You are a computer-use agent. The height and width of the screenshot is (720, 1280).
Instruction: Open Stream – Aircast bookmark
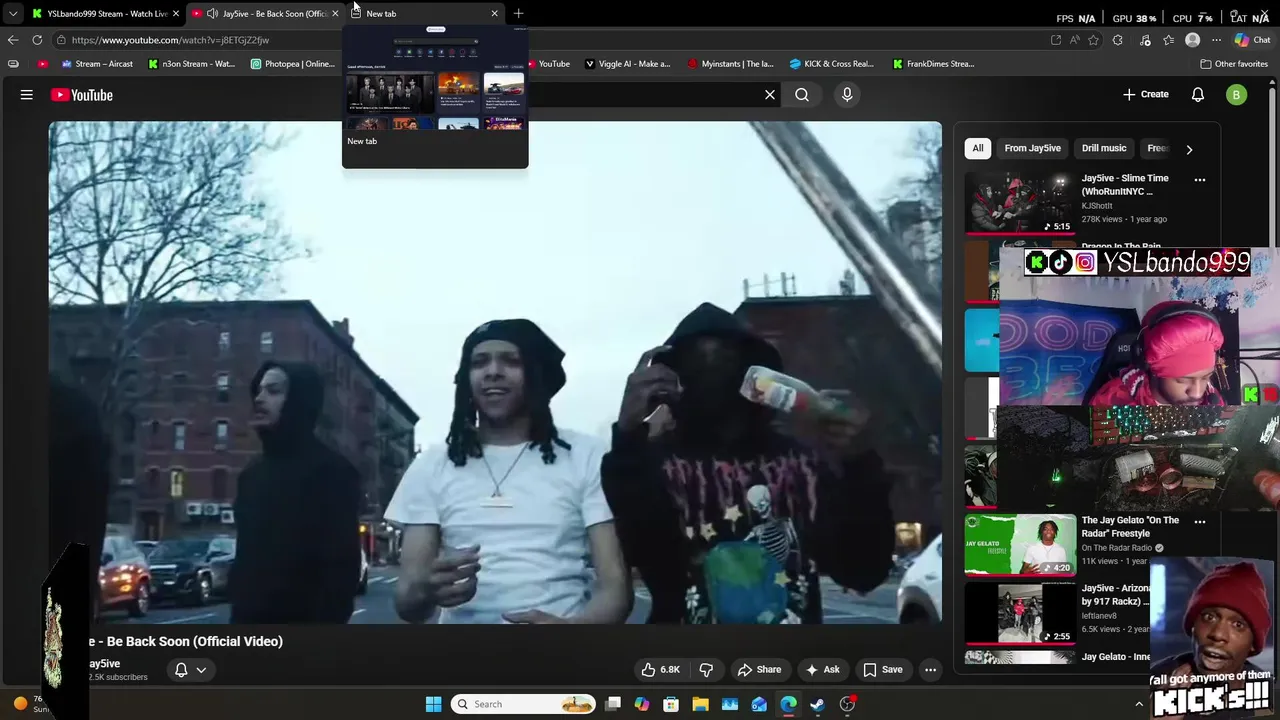coord(97,64)
